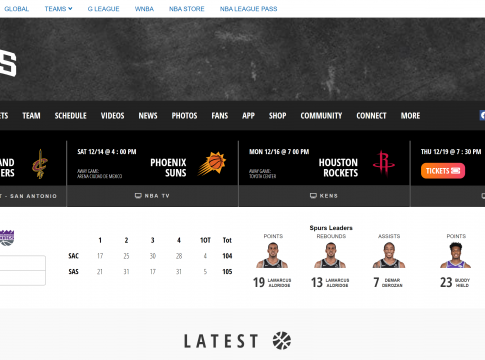
Task: Go to the VIDEOS section
Action: point(113,116)
